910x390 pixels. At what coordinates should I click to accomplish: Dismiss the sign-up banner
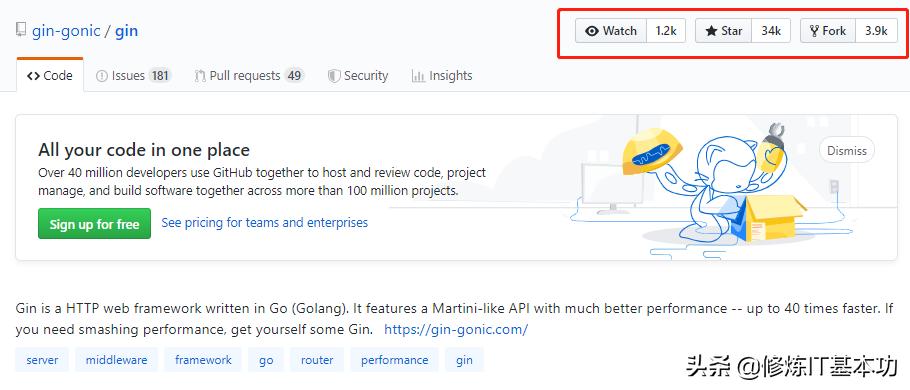tap(847, 150)
